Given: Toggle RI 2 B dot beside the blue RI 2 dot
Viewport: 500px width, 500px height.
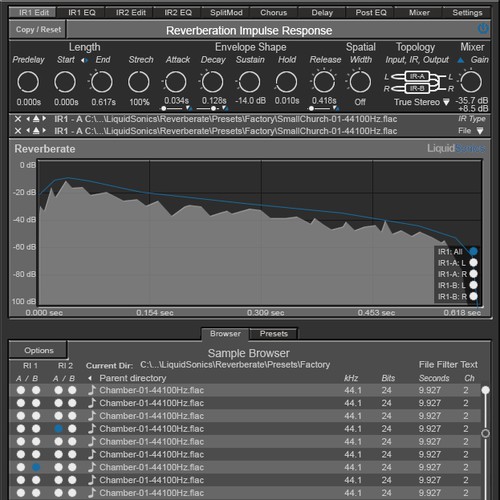Looking at the screenshot, I should (x=72, y=429).
